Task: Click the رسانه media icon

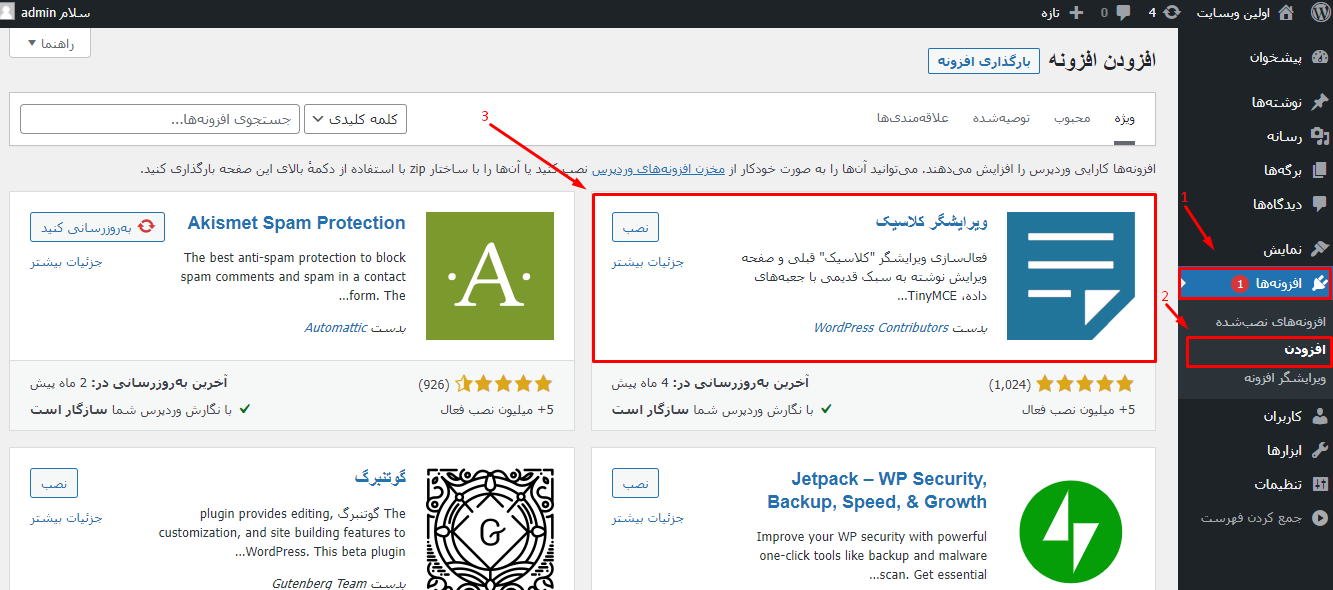Action: pyautogui.click(x=1320, y=136)
